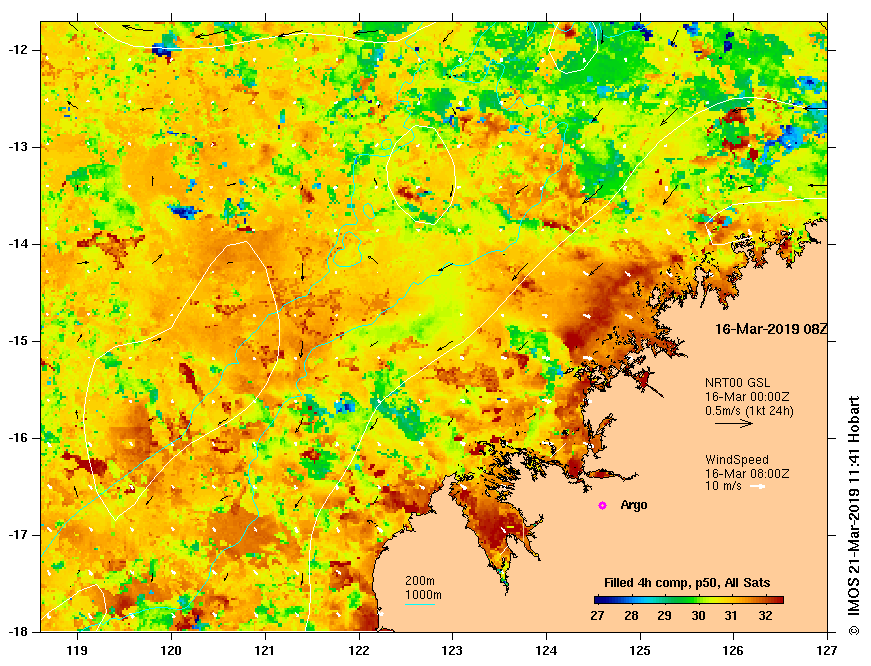The image size is (871, 666).
Task: Click the 'Argo' legend label
Action: (x=634, y=505)
